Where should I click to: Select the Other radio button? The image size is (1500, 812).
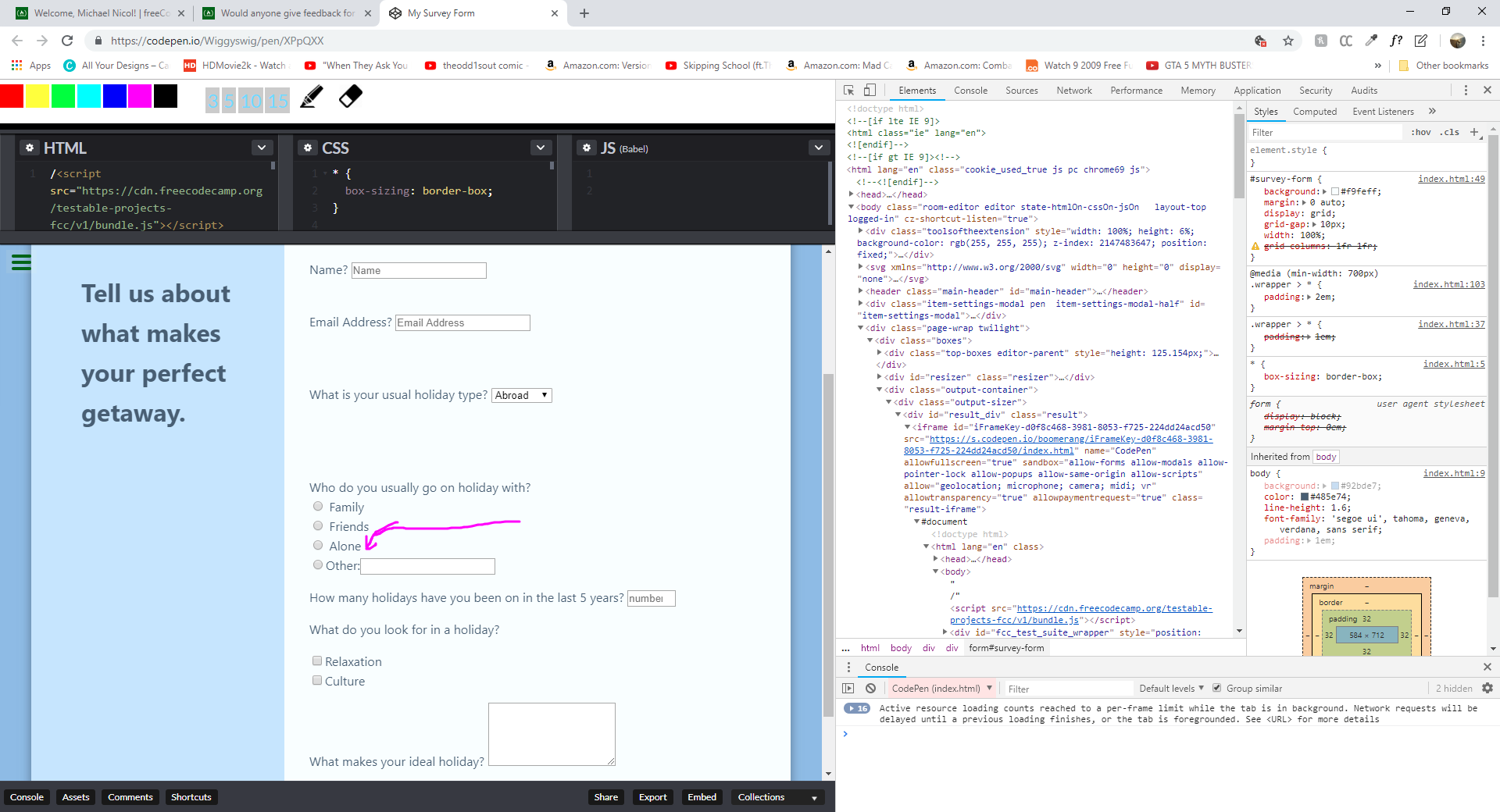point(318,565)
